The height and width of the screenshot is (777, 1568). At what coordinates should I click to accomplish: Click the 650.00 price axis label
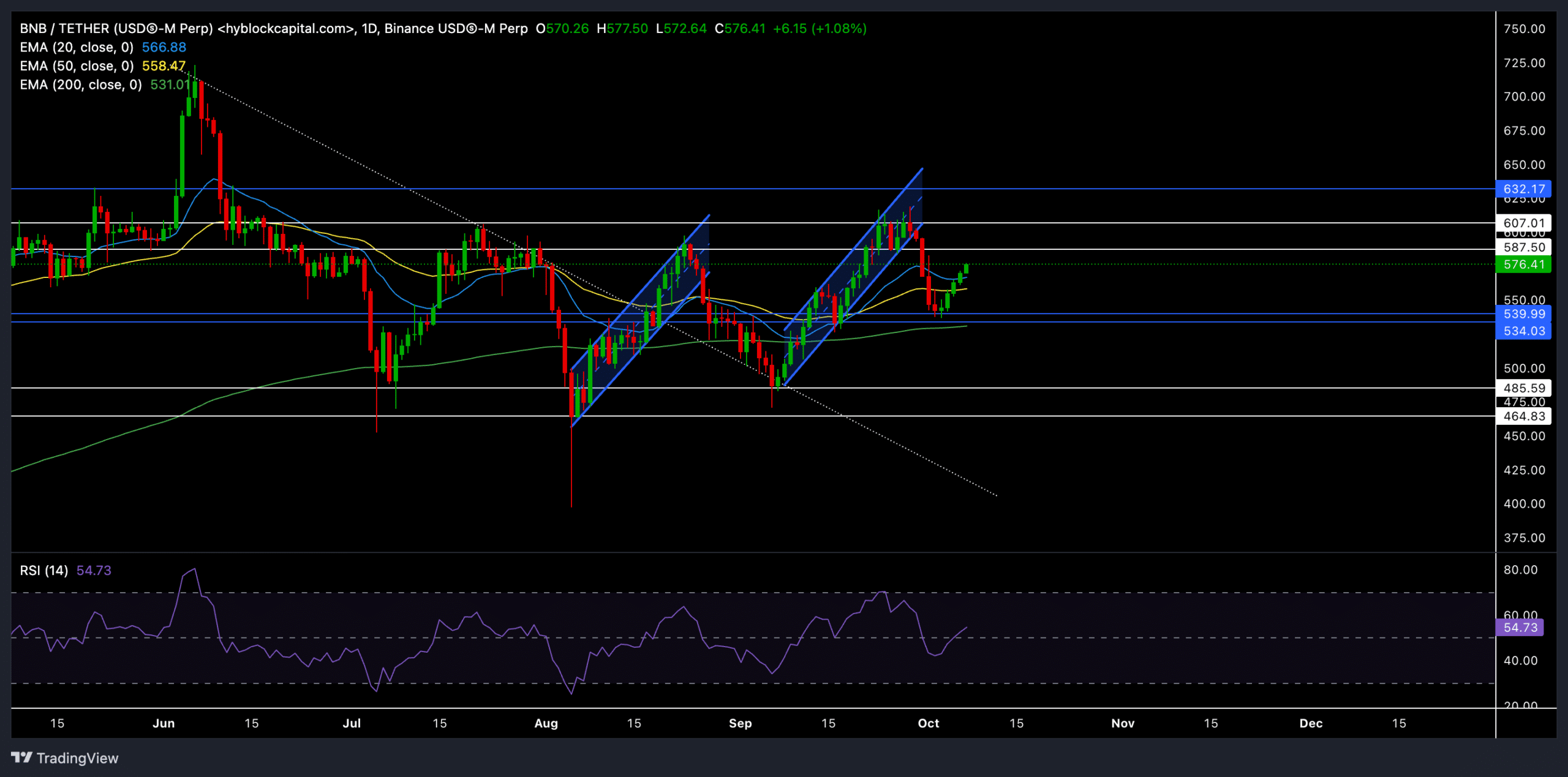click(1524, 165)
